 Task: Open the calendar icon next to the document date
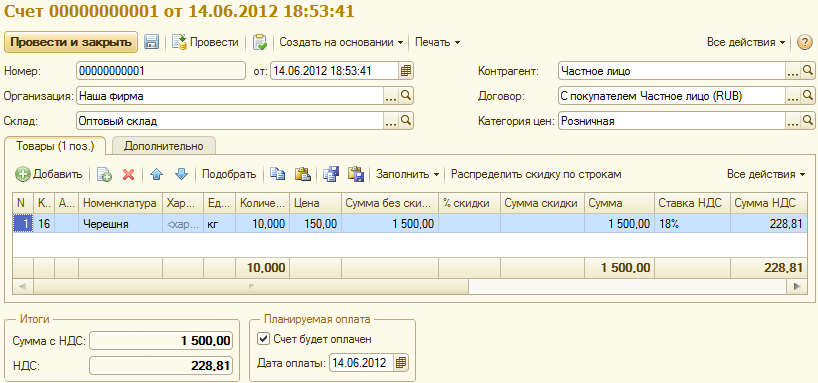(406, 70)
